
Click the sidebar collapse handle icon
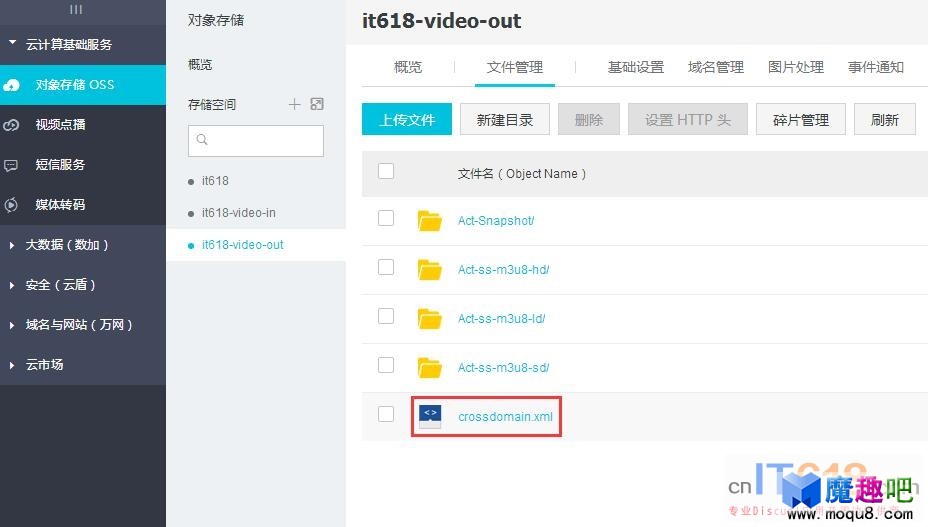tap(76, 9)
